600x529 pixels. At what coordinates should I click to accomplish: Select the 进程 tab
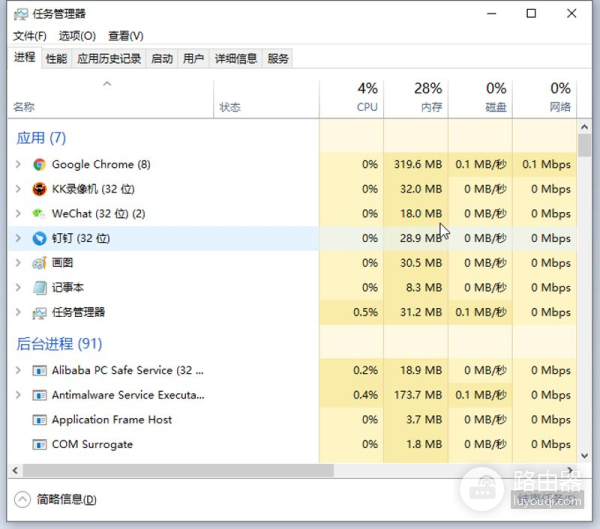pos(24,57)
